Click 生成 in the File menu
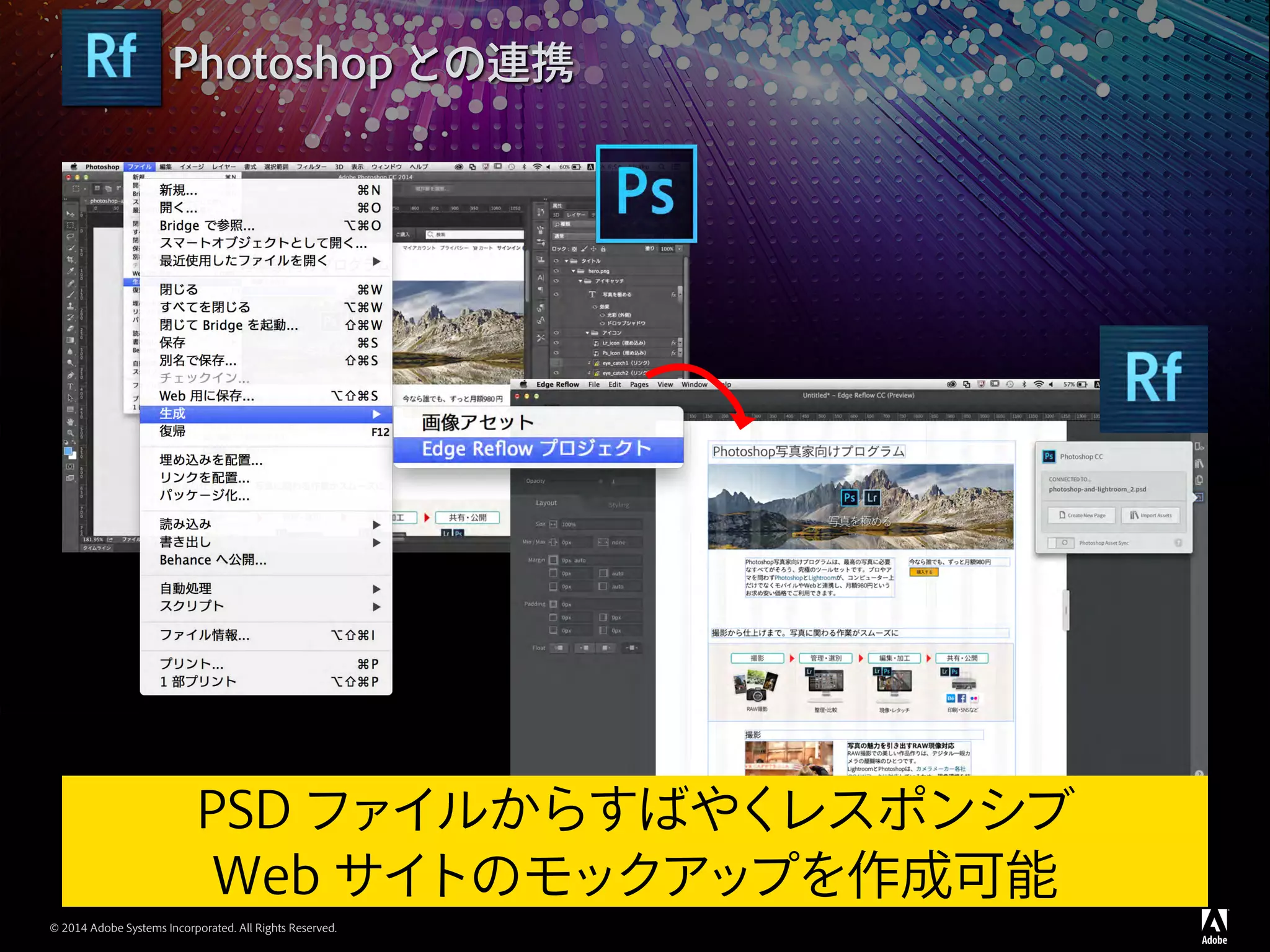 266,414
